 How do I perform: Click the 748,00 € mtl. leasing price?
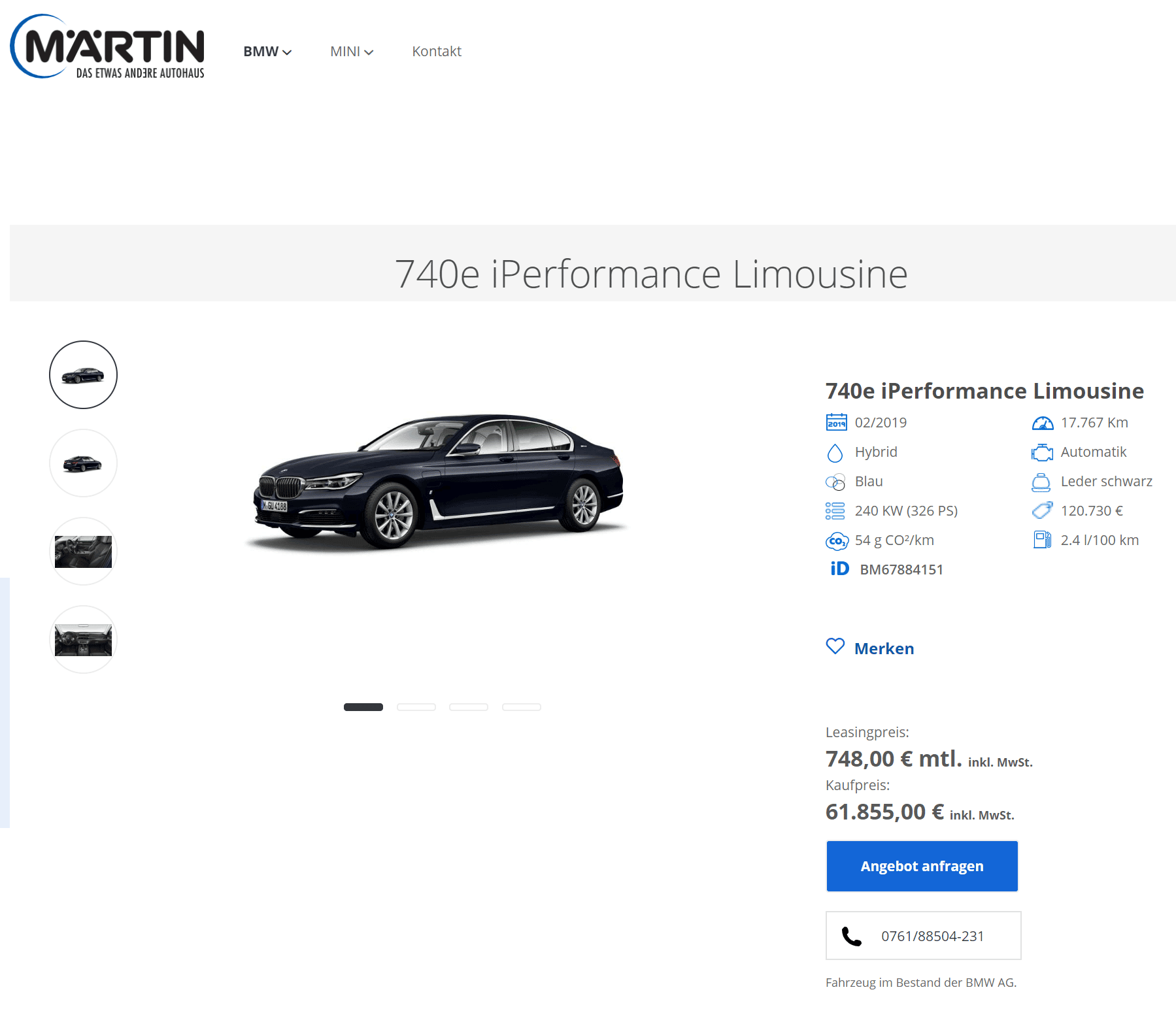[x=894, y=759]
